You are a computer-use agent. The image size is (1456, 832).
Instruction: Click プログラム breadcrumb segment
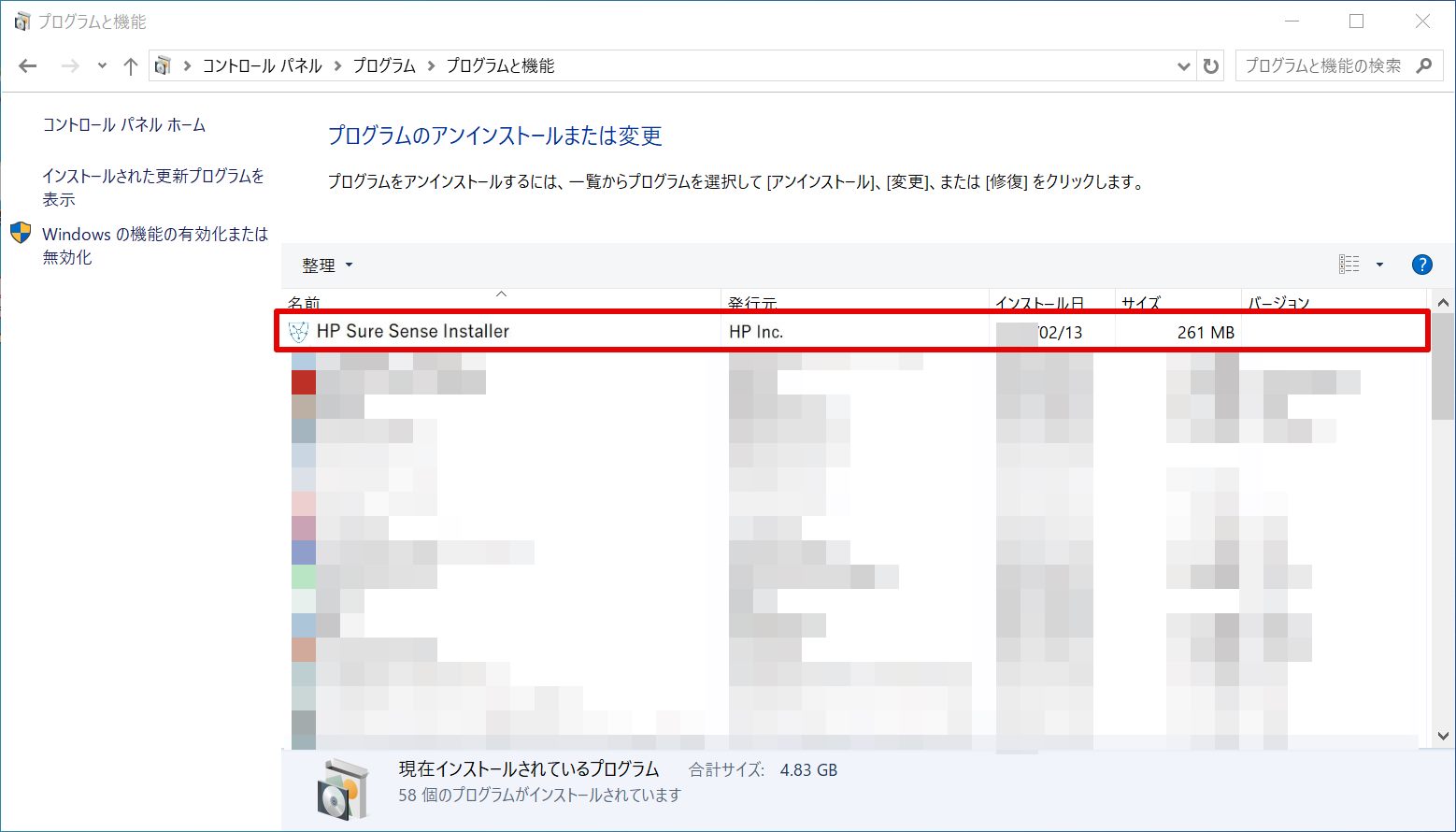tap(383, 65)
